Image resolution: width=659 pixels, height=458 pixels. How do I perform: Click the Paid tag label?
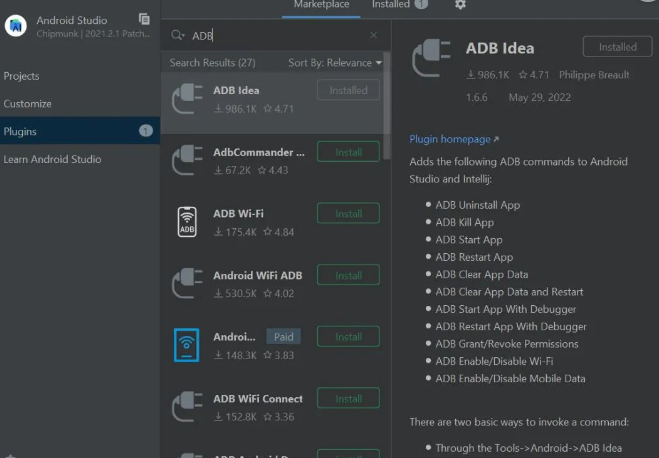(x=284, y=337)
